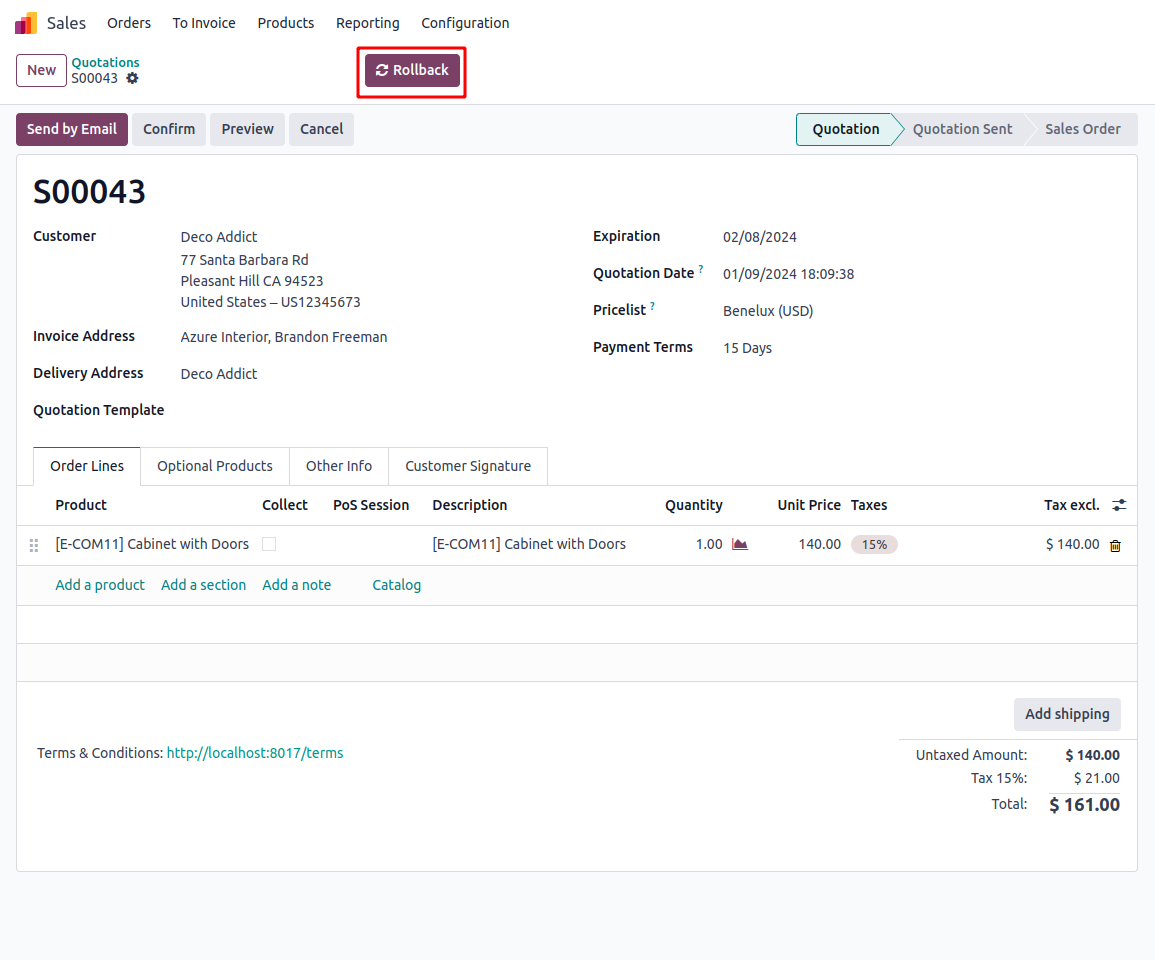The height and width of the screenshot is (960, 1155).
Task: Click Add a product link
Action: click(100, 585)
